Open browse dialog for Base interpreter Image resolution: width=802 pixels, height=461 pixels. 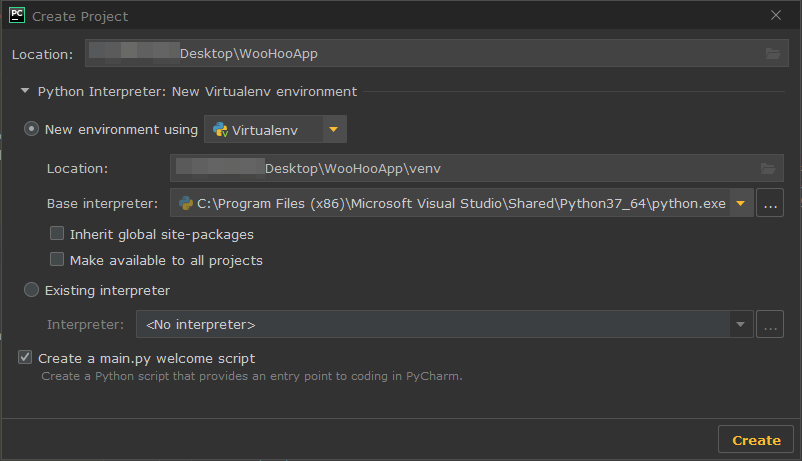pyautogui.click(x=770, y=203)
